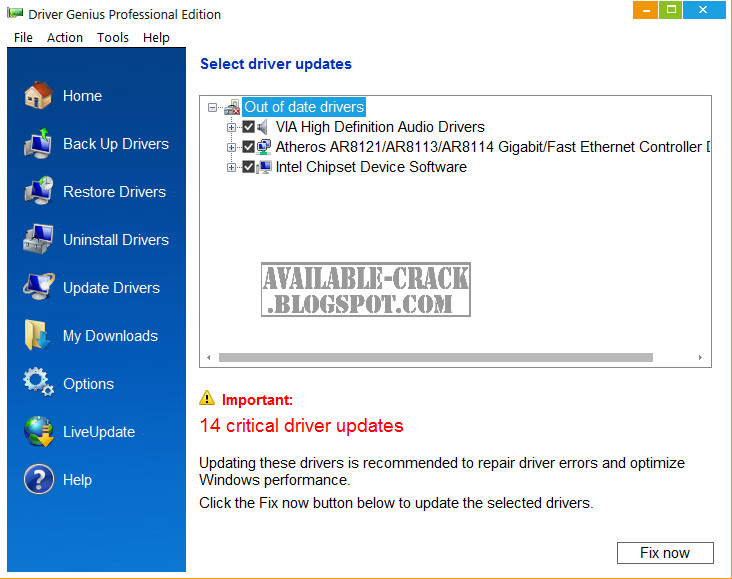Click the Options gears icon
This screenshot has width=732, height=579.
38,383
